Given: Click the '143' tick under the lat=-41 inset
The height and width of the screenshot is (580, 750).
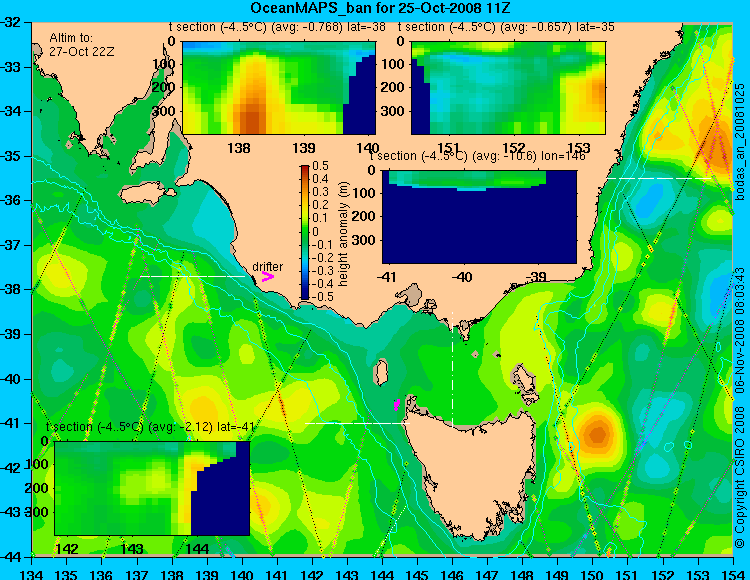Looking at the screenshot, I should pos(132,548).
